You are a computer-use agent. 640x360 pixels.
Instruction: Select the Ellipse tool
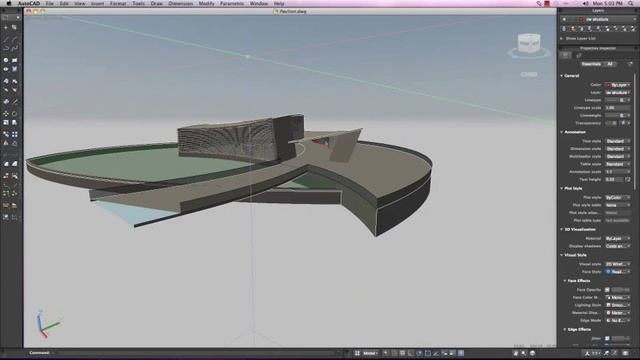click(x=6, y=69)
